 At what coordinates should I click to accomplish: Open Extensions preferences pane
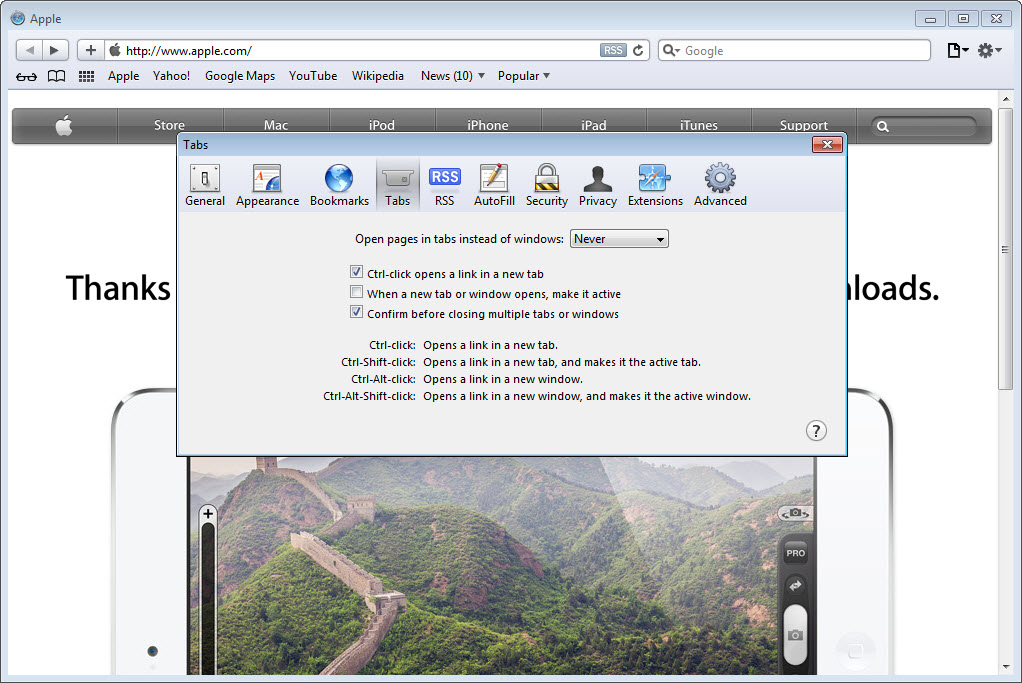pyautogui.click(x=655, y=185)
